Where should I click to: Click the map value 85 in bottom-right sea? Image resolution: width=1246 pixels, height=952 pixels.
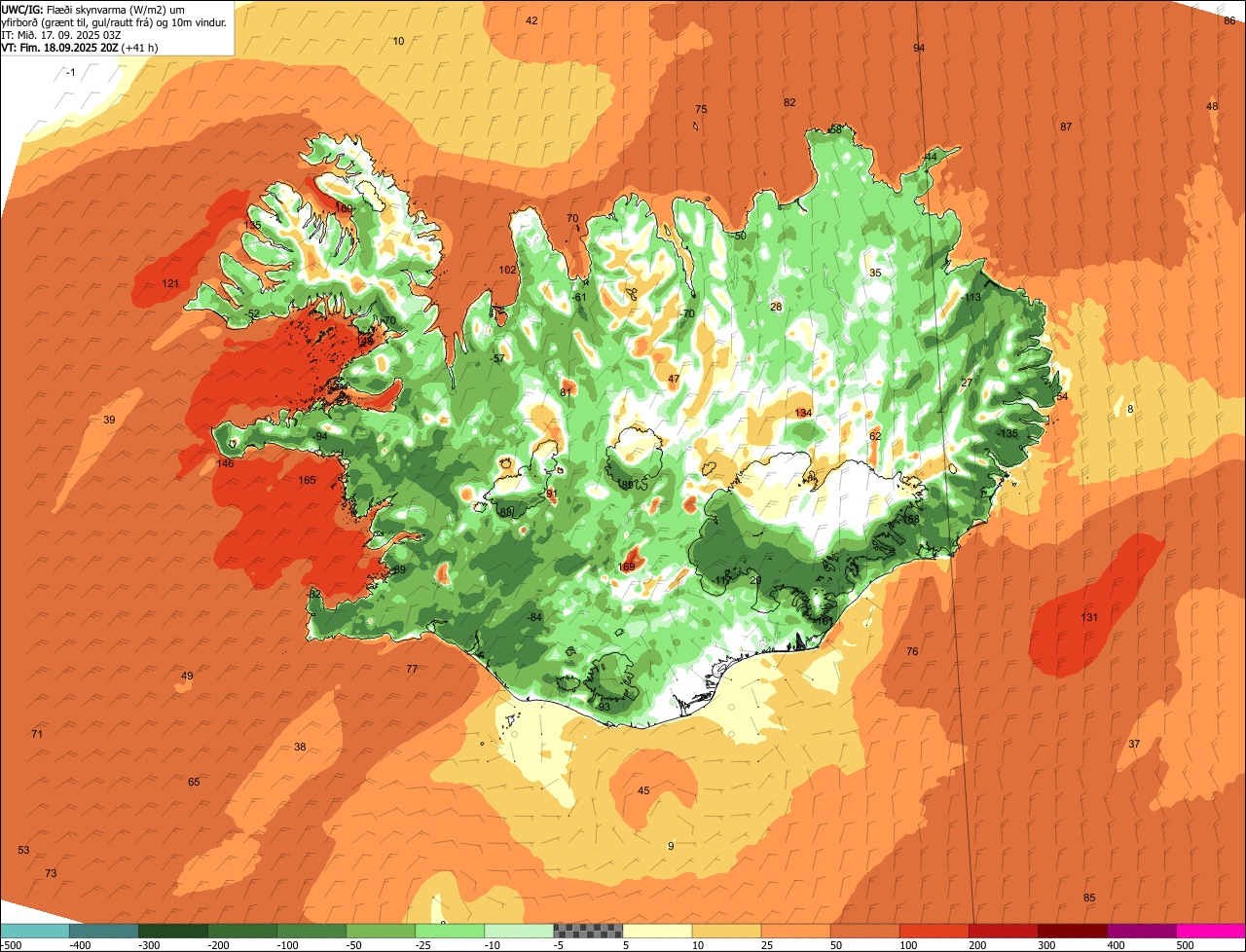[x=1089, y=898]
